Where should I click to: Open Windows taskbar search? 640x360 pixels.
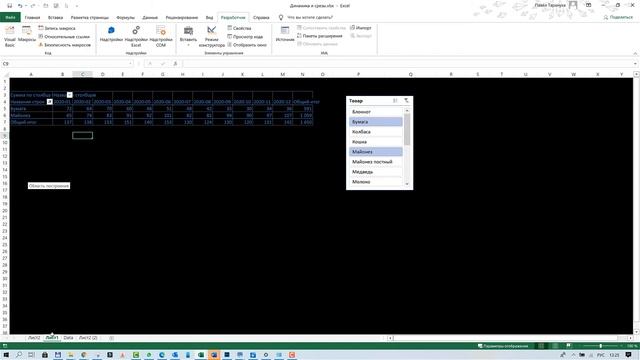coord(19,355)
